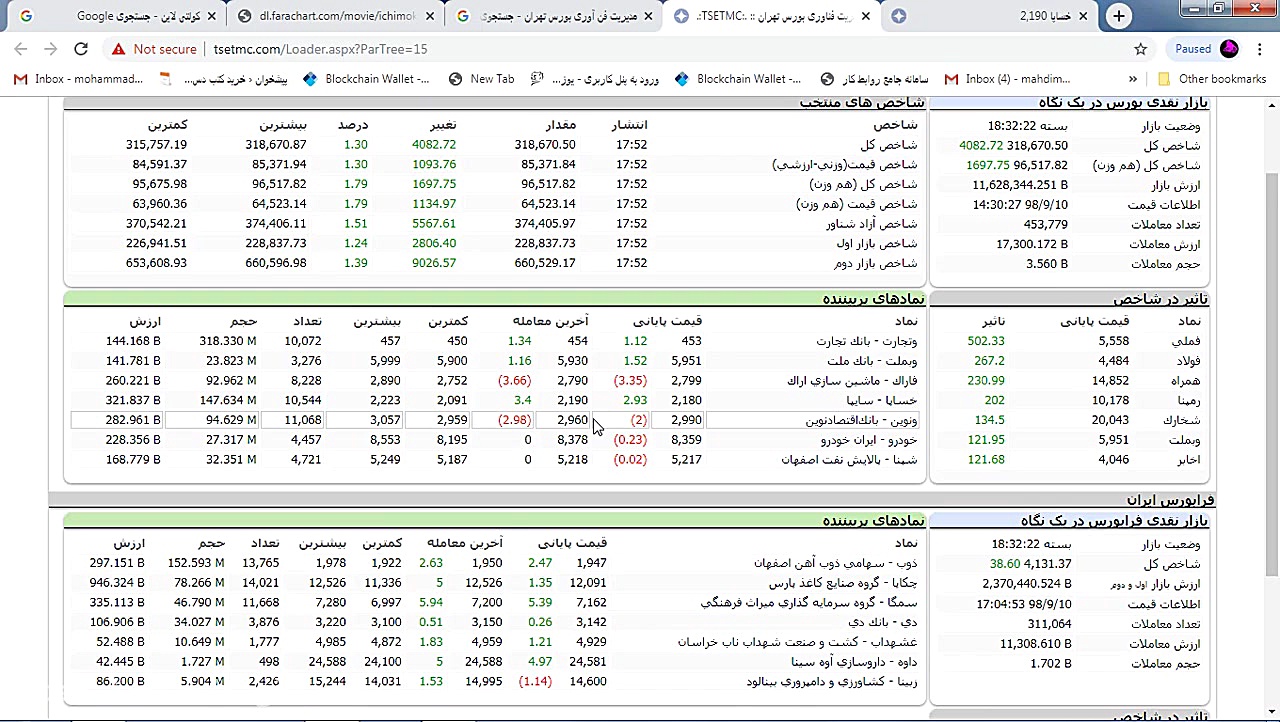Reload the TSETMC page
This screenshot has height=722, width=1280.
point(81,48)
